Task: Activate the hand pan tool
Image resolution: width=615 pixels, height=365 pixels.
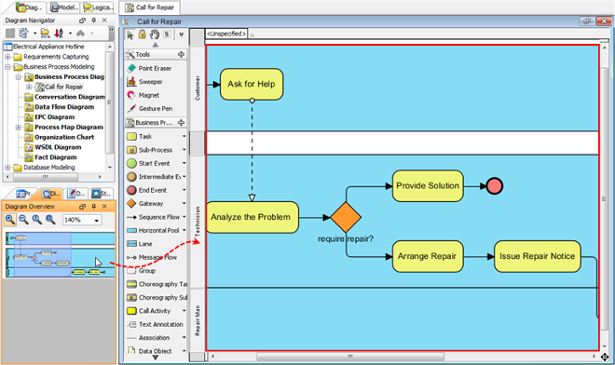Action: point(155,35)
